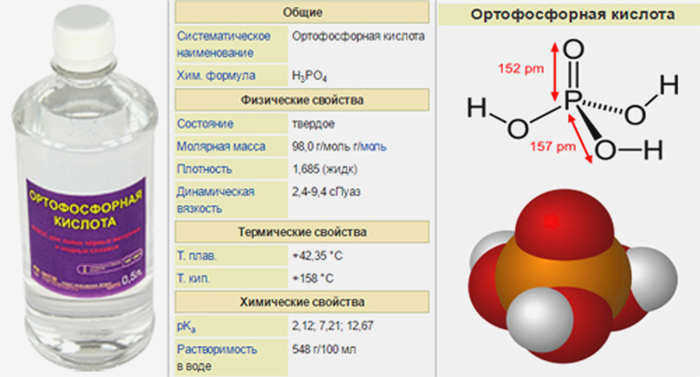Screen dimensions: 700x377
Task: Open the 'Динамическая вязкость' link
Action: click(x=216, y=200)
